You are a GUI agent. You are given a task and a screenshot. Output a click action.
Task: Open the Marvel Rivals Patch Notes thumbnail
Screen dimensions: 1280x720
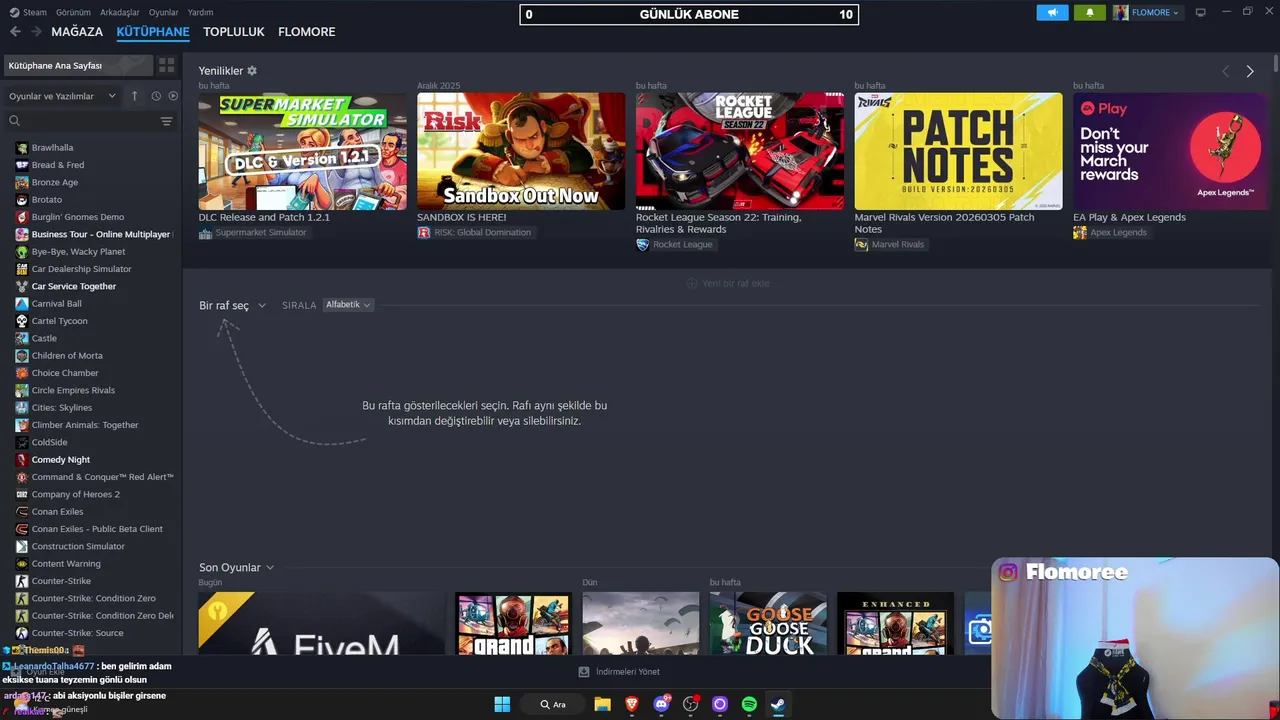pos(958,151)
